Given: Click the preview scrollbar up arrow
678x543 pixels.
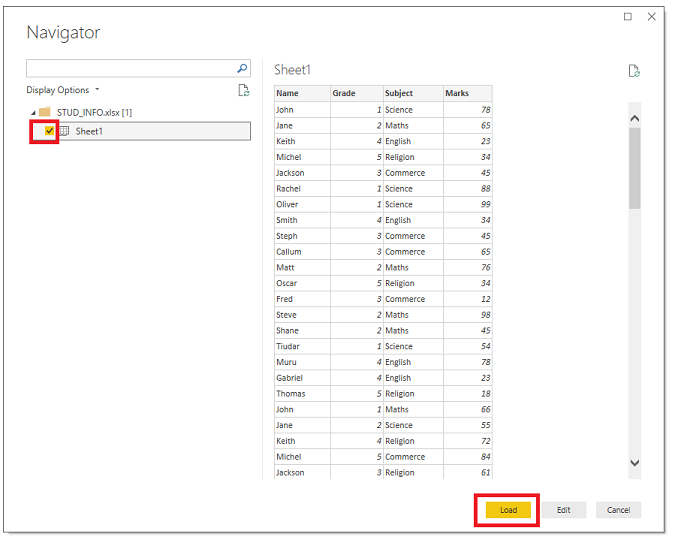Looking at the screenshot, I should click(x=635, y=118).
